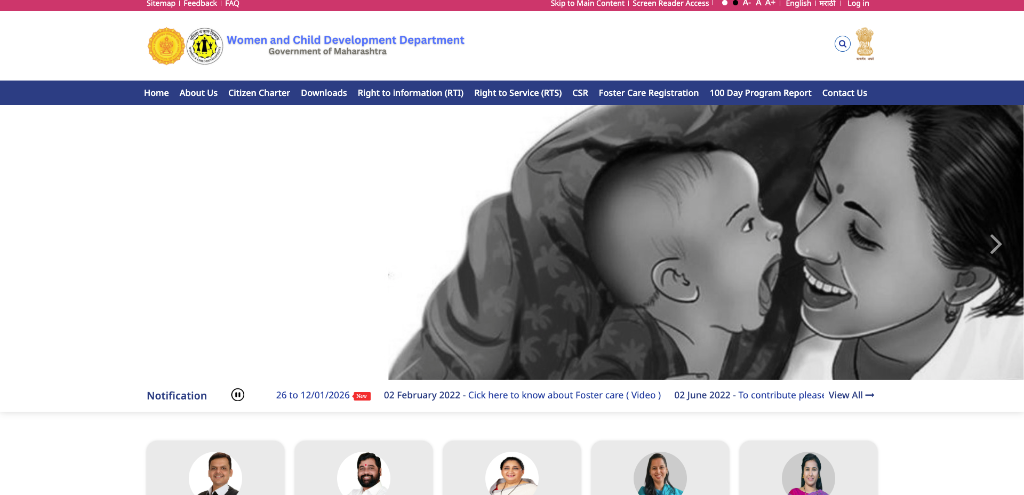Screen dimensions: 1024x495
Task: Click the Log in link
Action: point(858,3)
